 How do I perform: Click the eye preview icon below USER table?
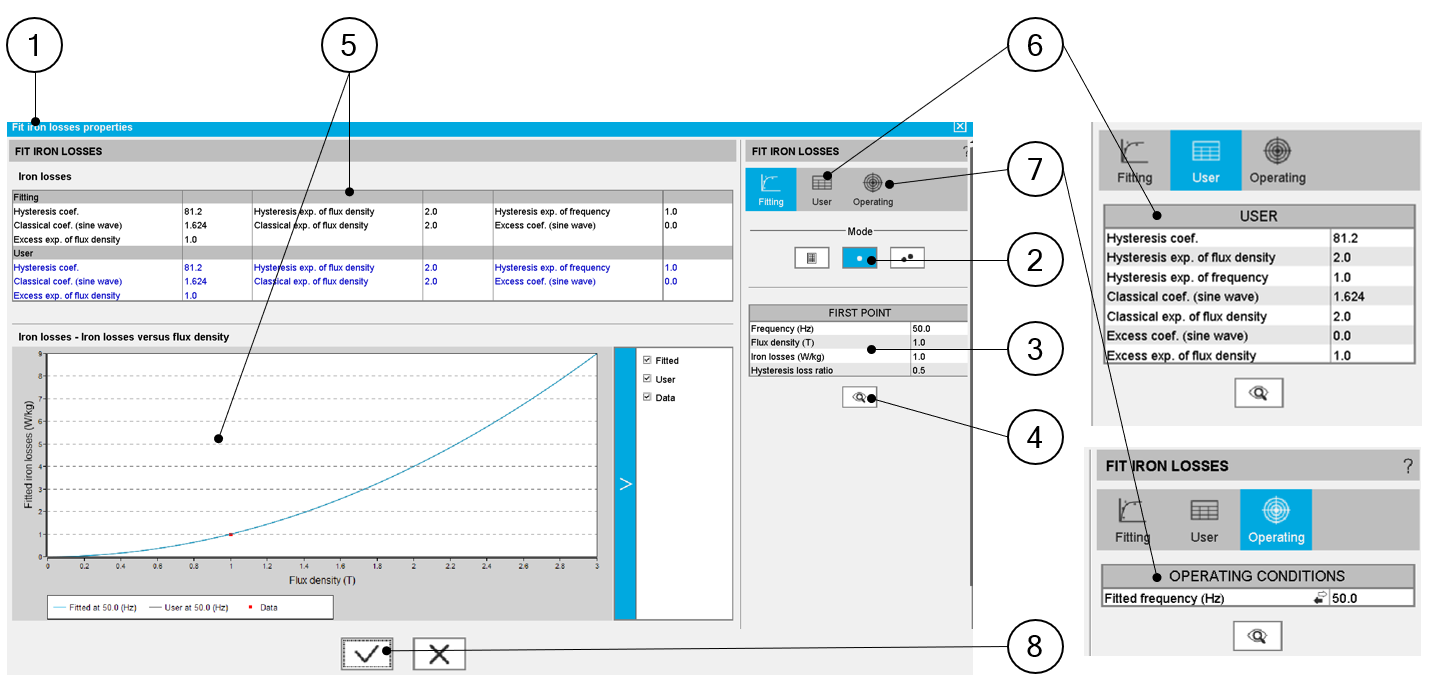pyautogui.click(x=1258, y=394)
